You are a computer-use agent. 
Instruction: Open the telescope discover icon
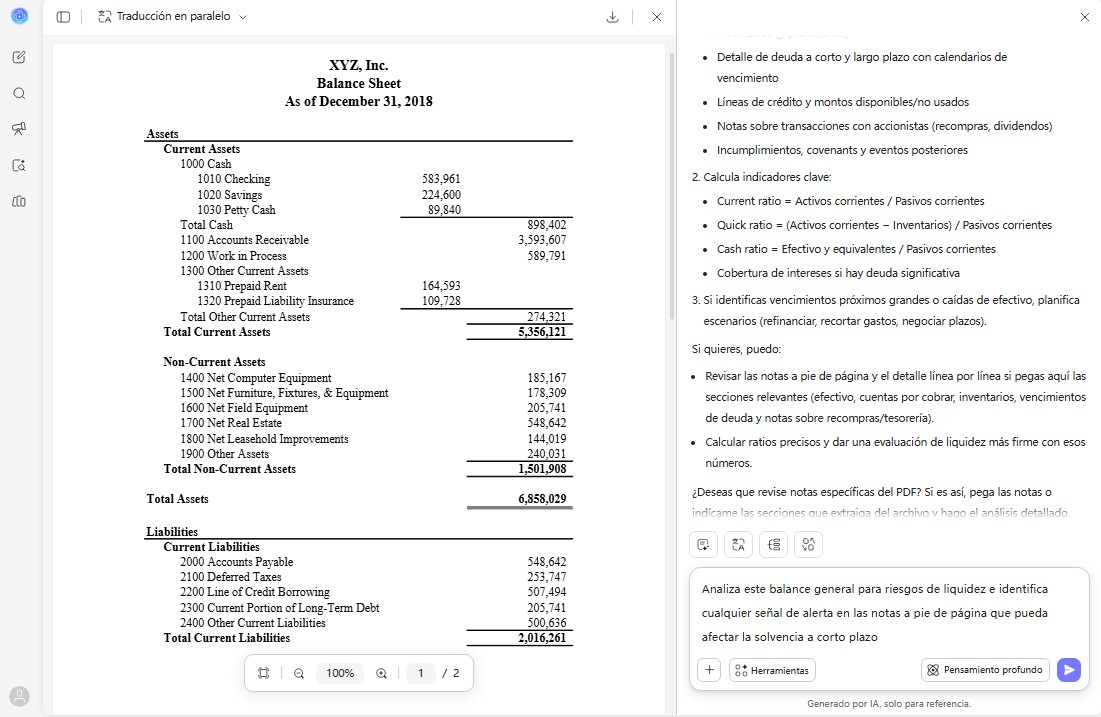click(20, 129)
